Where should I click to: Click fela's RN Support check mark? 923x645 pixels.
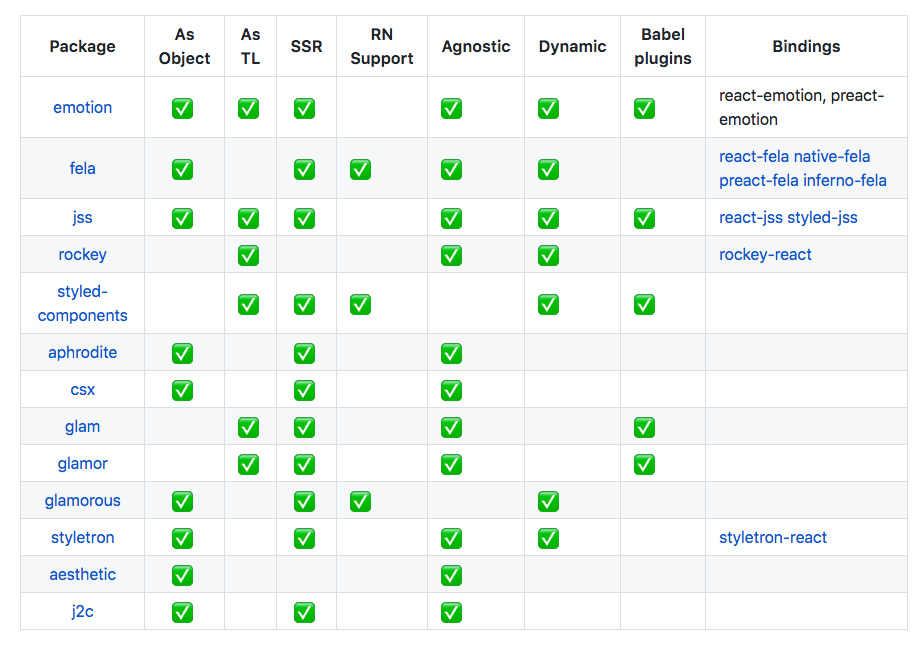(360, 169)
